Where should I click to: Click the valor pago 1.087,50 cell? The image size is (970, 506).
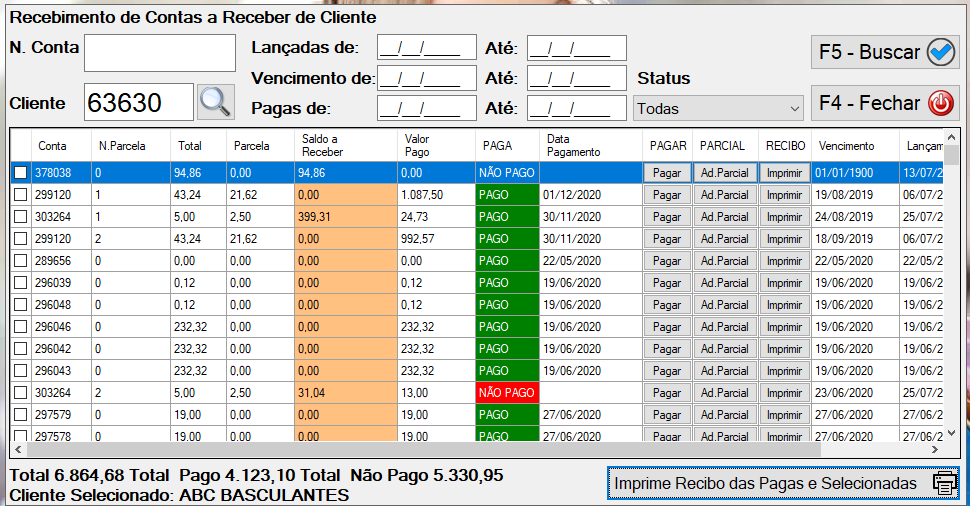pyautogui.click(x=436, y=195)
